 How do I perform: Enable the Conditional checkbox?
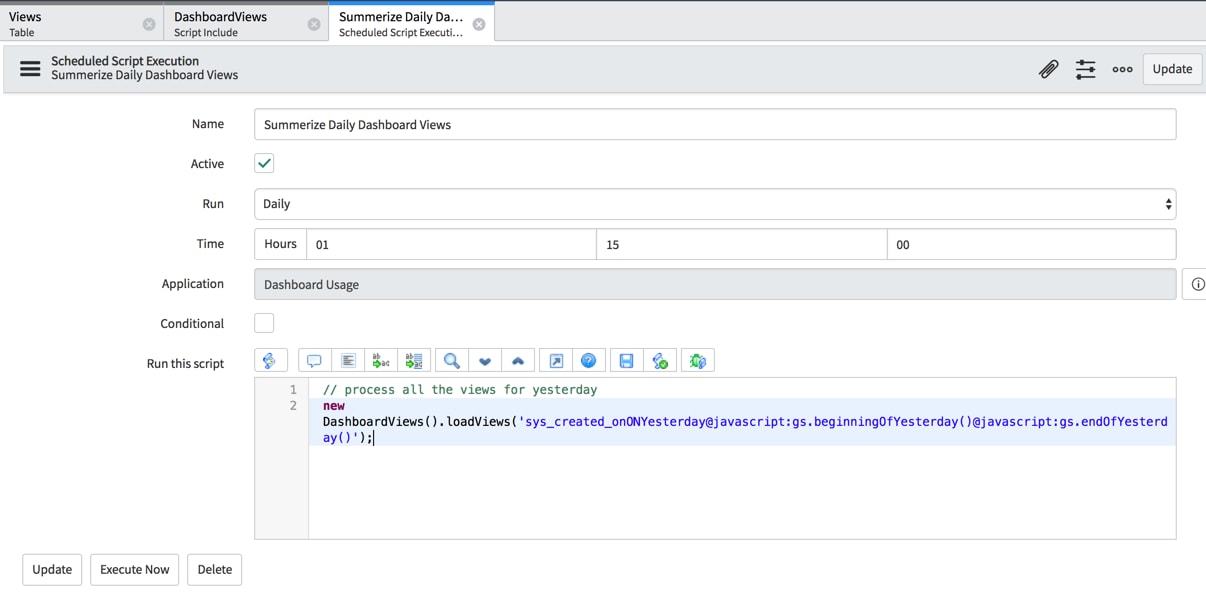(x=263, y=322)
